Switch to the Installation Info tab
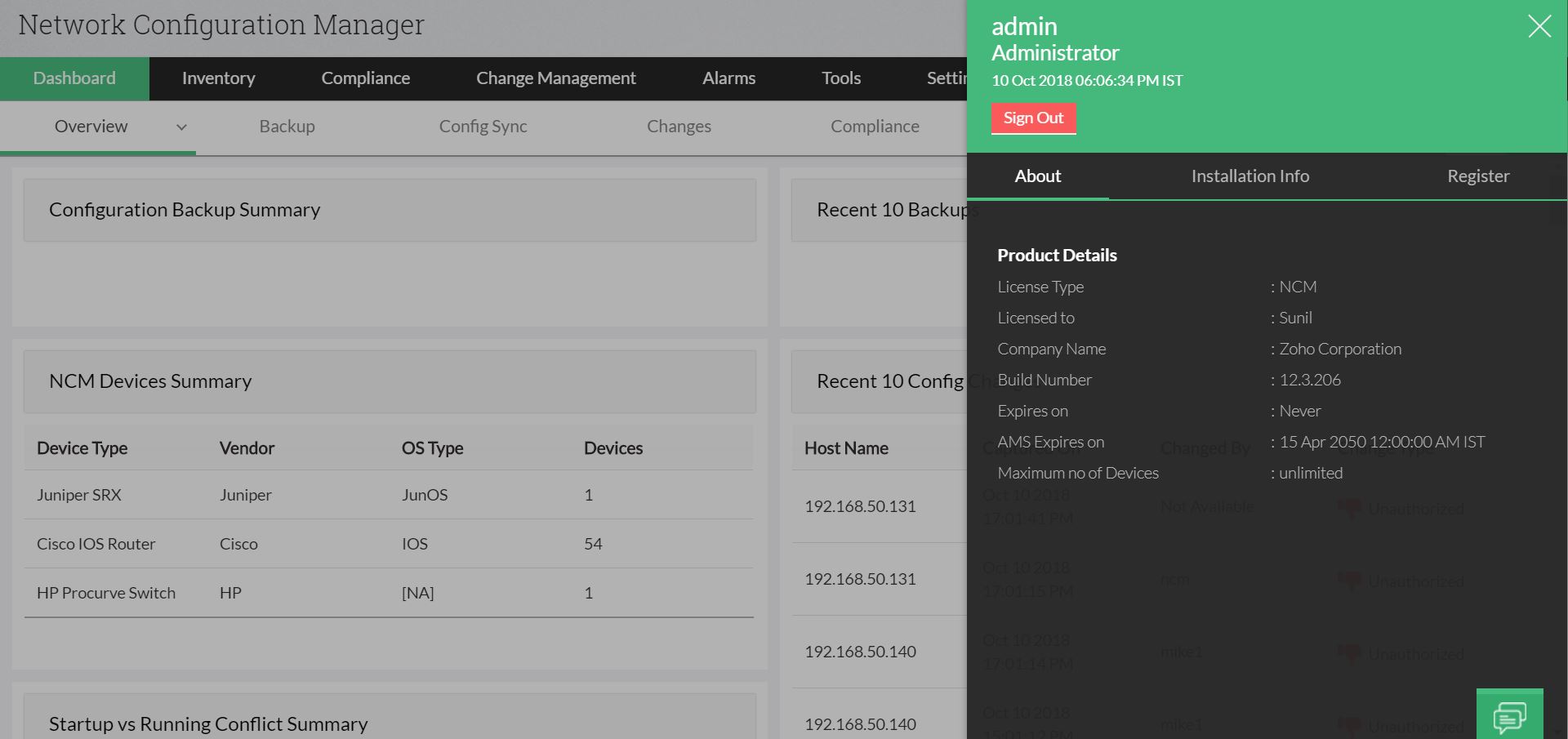Screen dimensions: 1568x739 pyautogui.click(x=1249, y=176)
